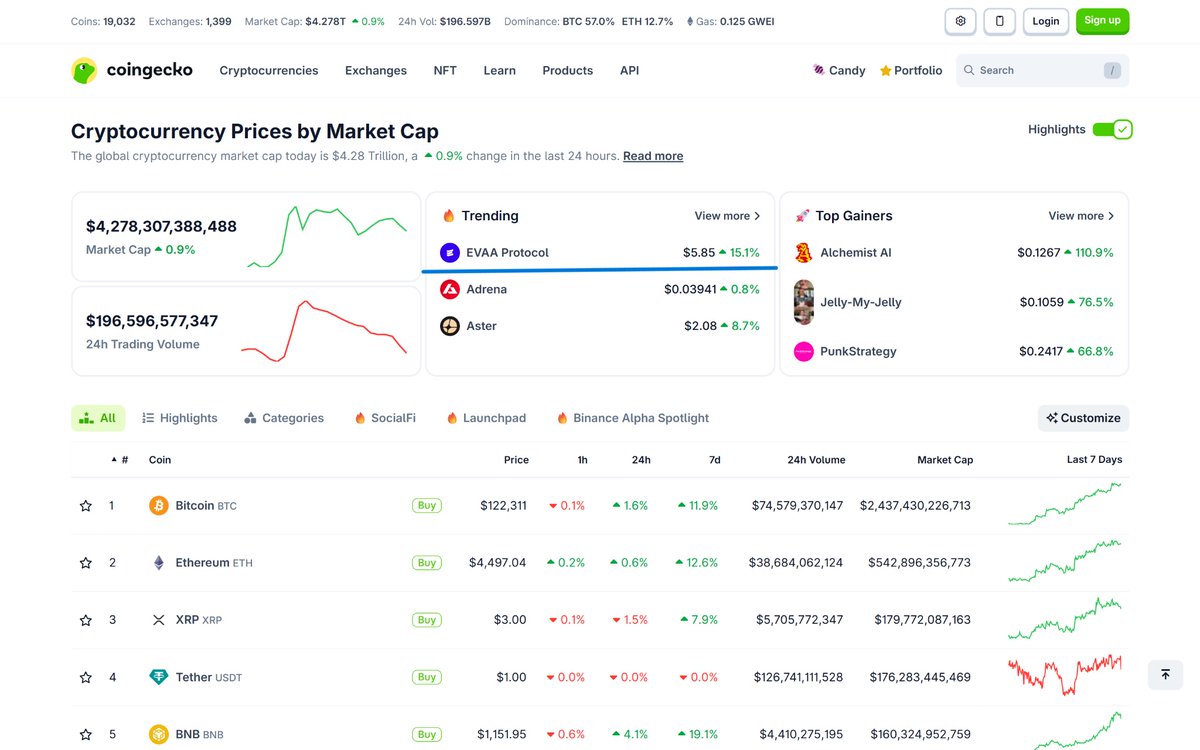The image size is (1200, 750).
Task: Click the Aster trending icon
Action: [x=450, y=326]
